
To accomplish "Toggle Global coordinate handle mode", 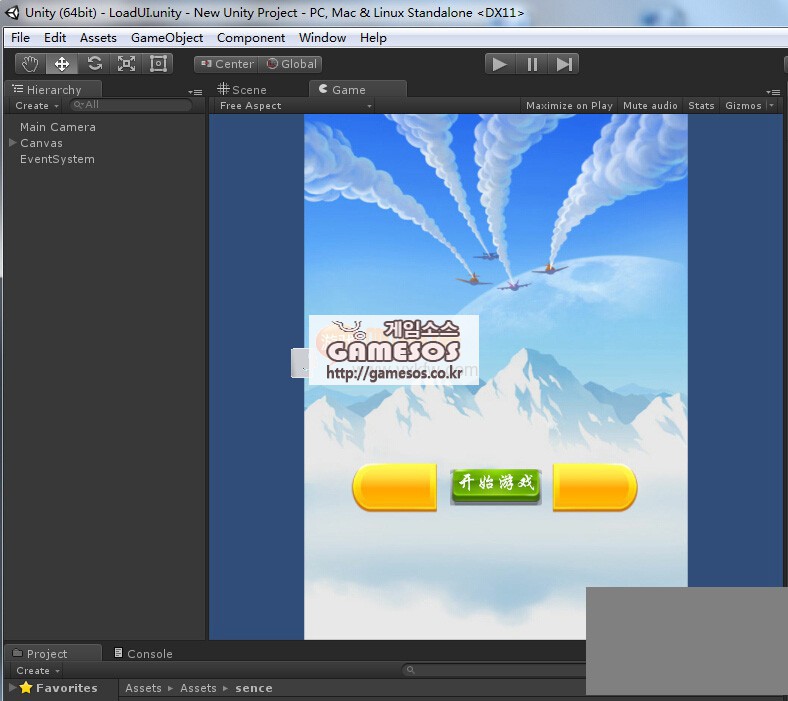I will (290, 64).
